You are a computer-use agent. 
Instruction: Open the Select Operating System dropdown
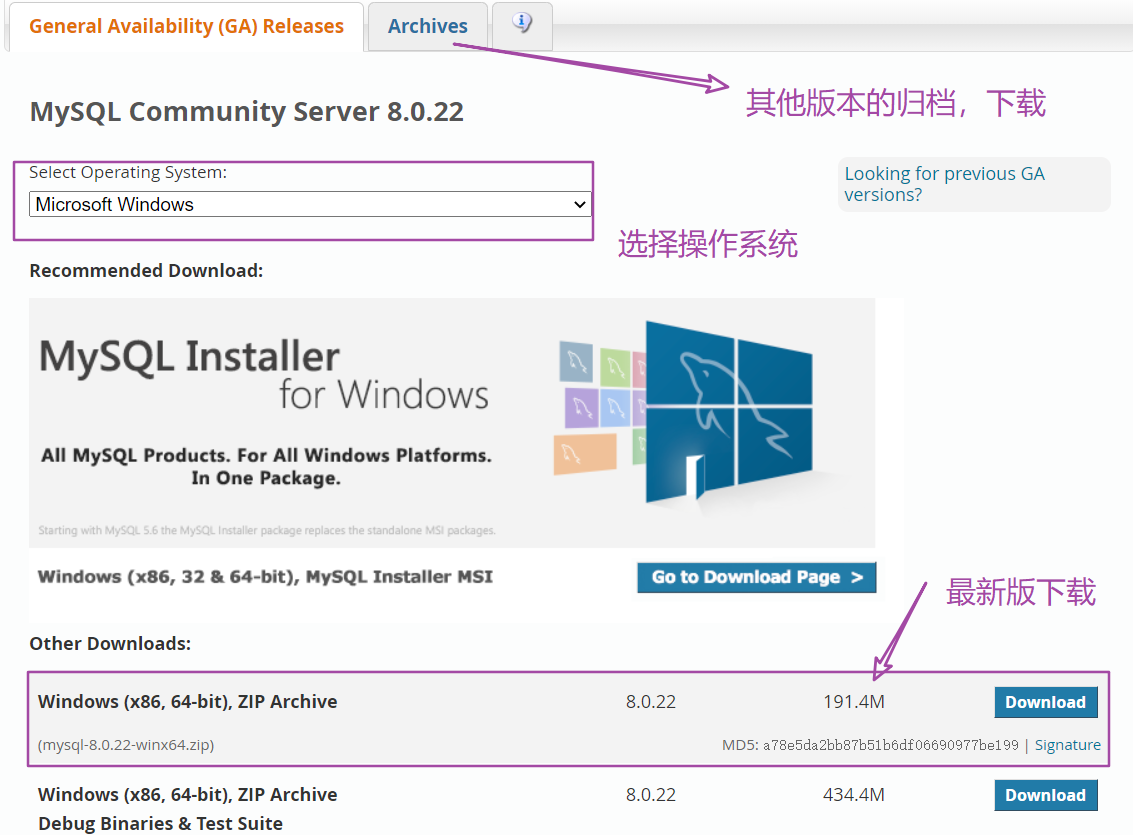pos(310,204)
